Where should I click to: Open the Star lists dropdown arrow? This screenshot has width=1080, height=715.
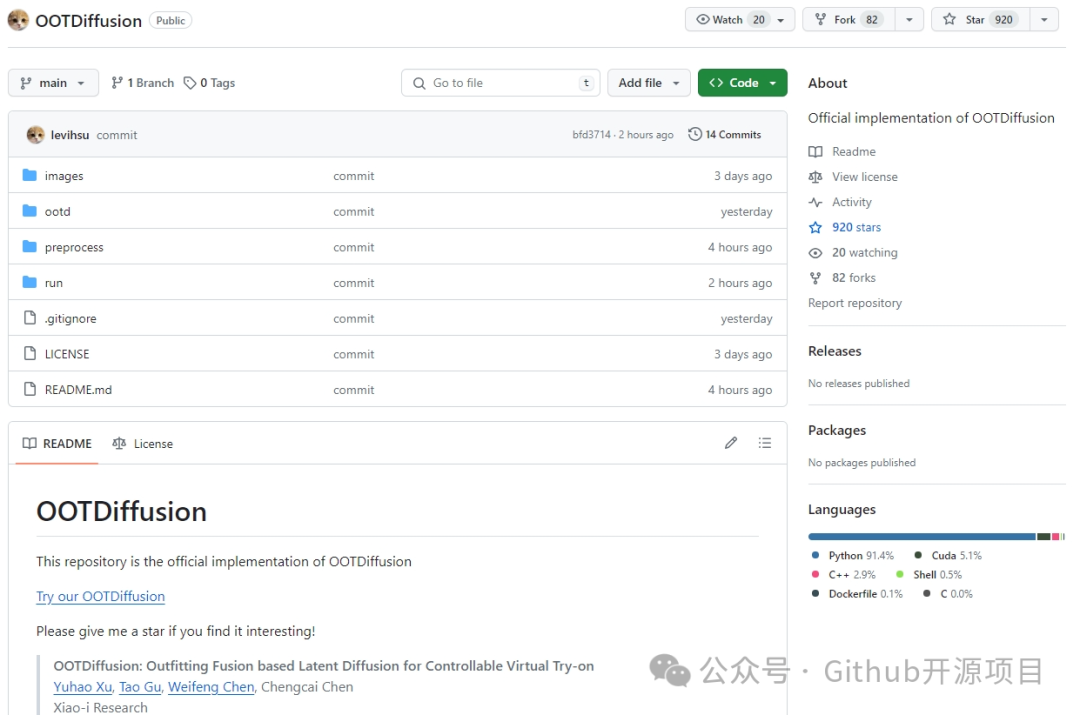coord(1044,20)
